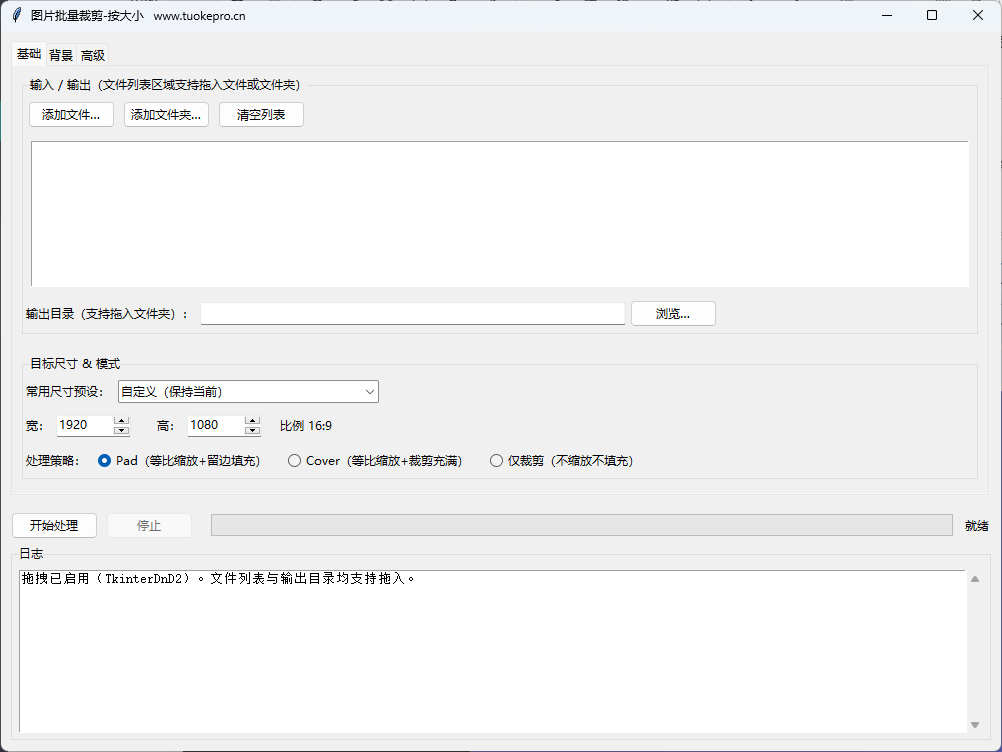The height and width of the screenshot is (752, 1002).
Task: Click the height field showing 1080
Action: (x=216, y=426)
